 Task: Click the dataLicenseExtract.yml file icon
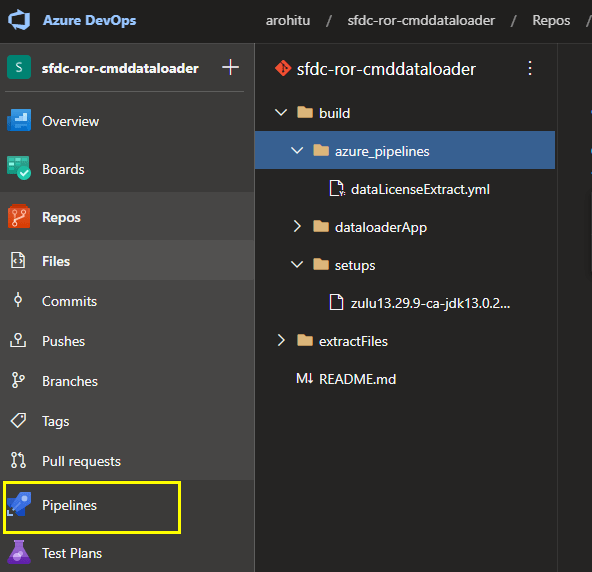point(337,188)
